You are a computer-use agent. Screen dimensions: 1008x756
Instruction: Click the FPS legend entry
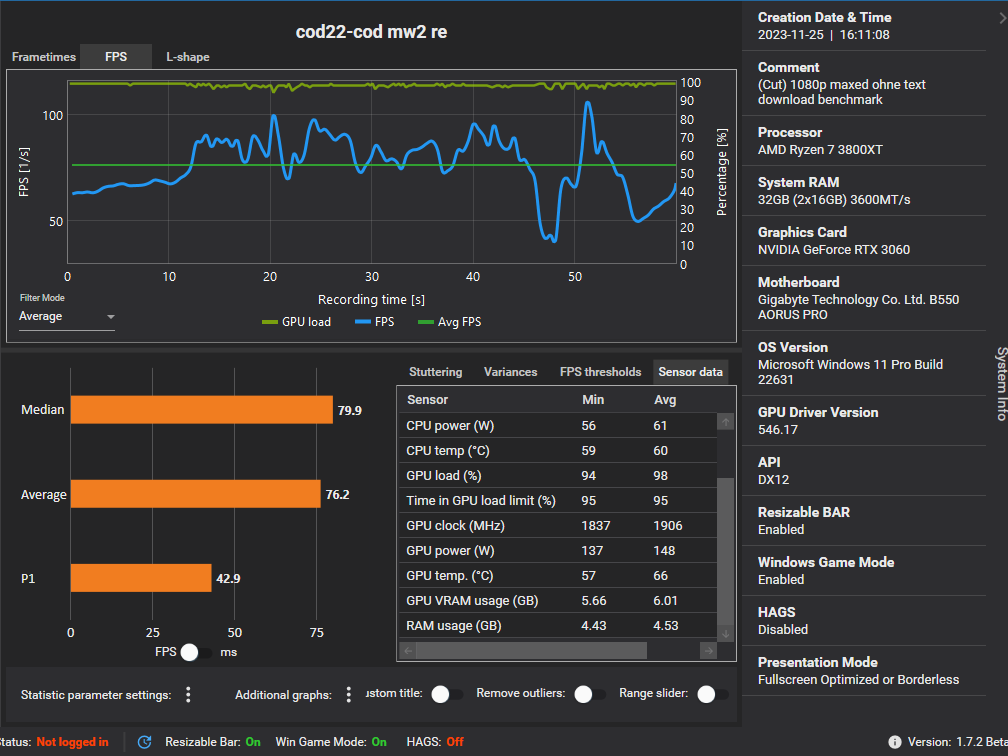(375, 321)
